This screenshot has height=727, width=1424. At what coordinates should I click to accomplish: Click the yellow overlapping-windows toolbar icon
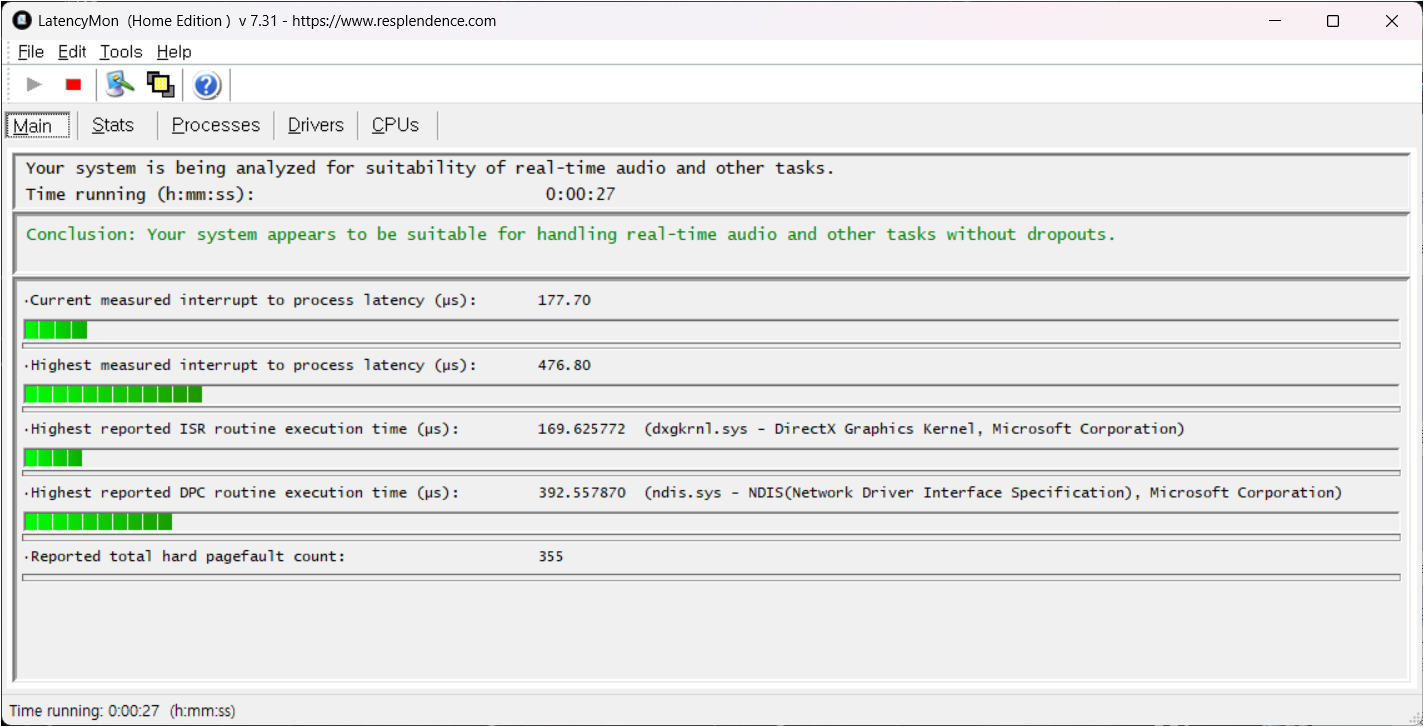(x=160, y=85)
